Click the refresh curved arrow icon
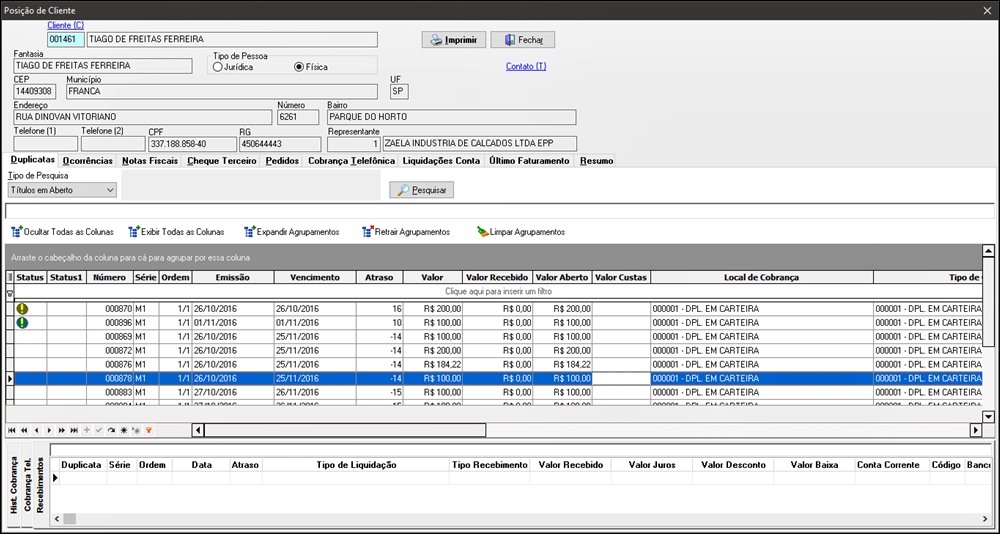Image resolution: width=1000 pixels, height=534 pixels. pos(112,430)
